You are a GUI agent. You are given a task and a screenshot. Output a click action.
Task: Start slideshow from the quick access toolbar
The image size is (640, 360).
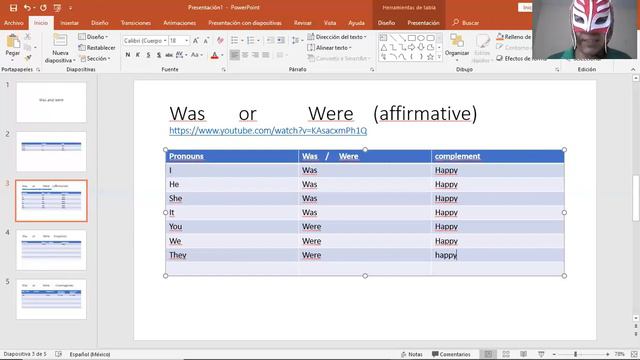(x=57, y=8)
